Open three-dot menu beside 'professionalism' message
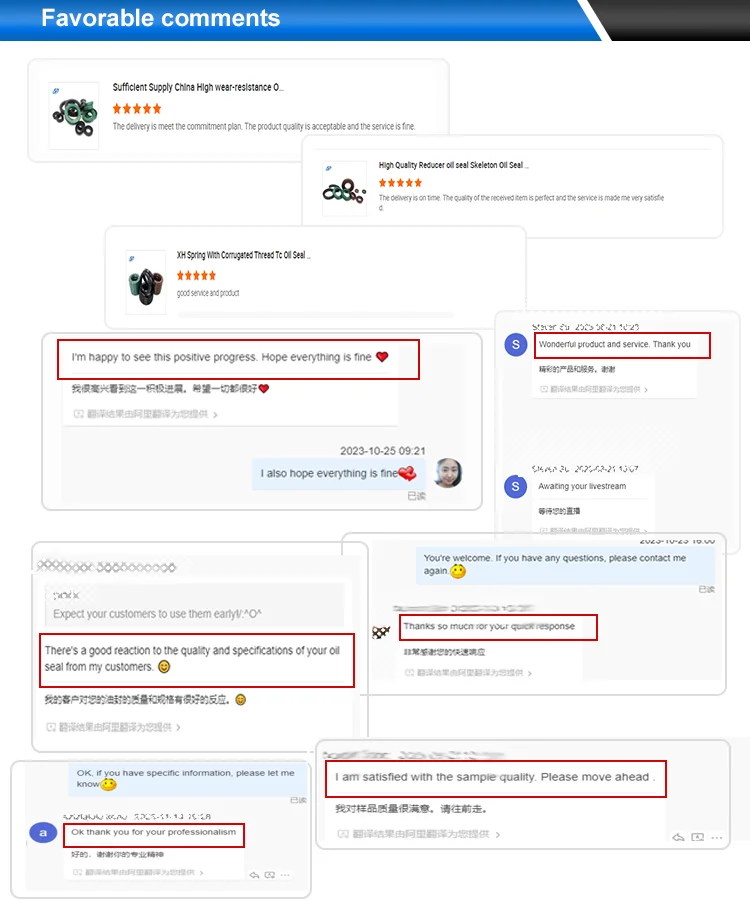The width and height of the screenshot is (750, 900). pos(285,875)
